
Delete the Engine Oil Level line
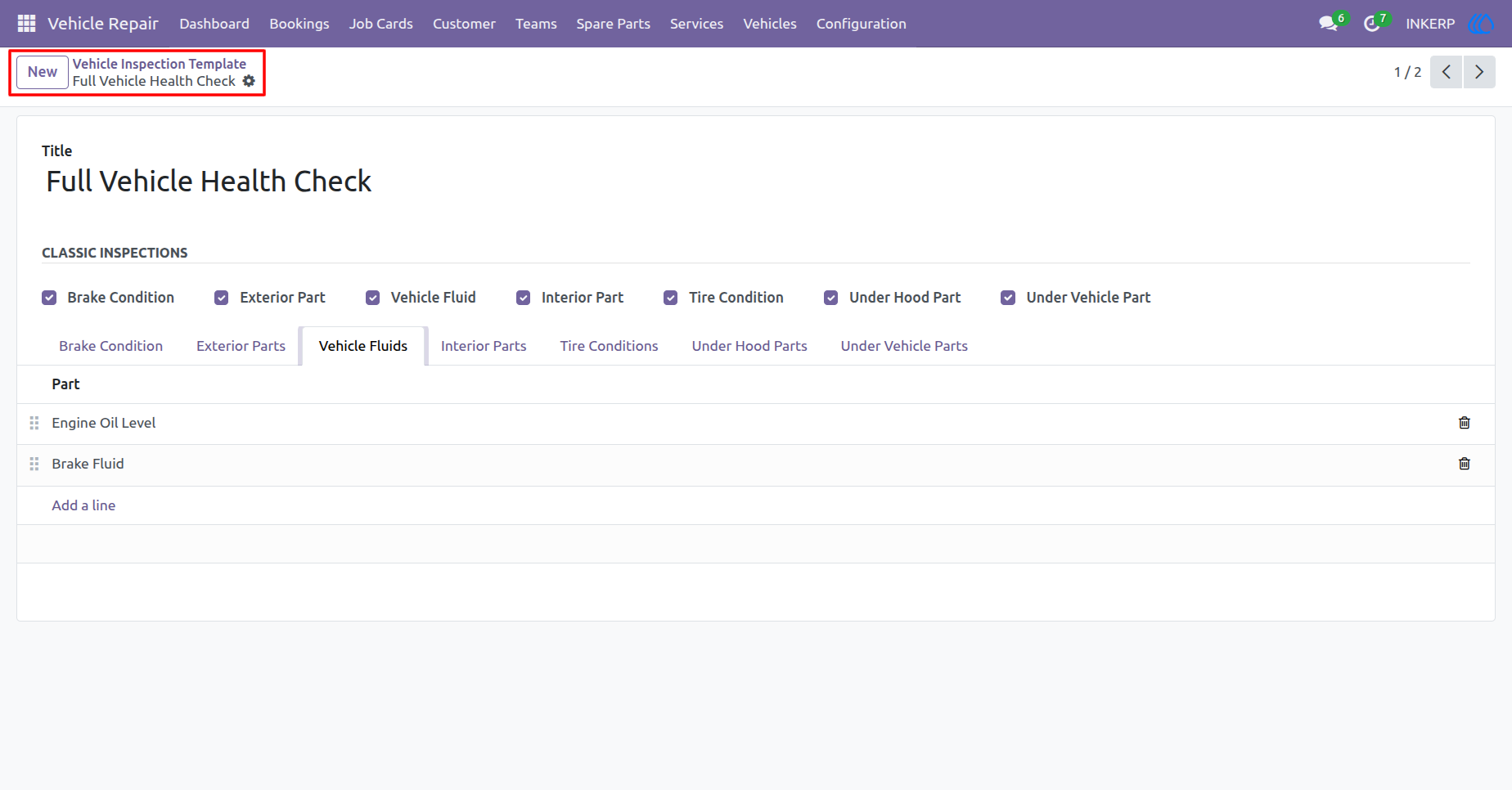(1465, 423)
